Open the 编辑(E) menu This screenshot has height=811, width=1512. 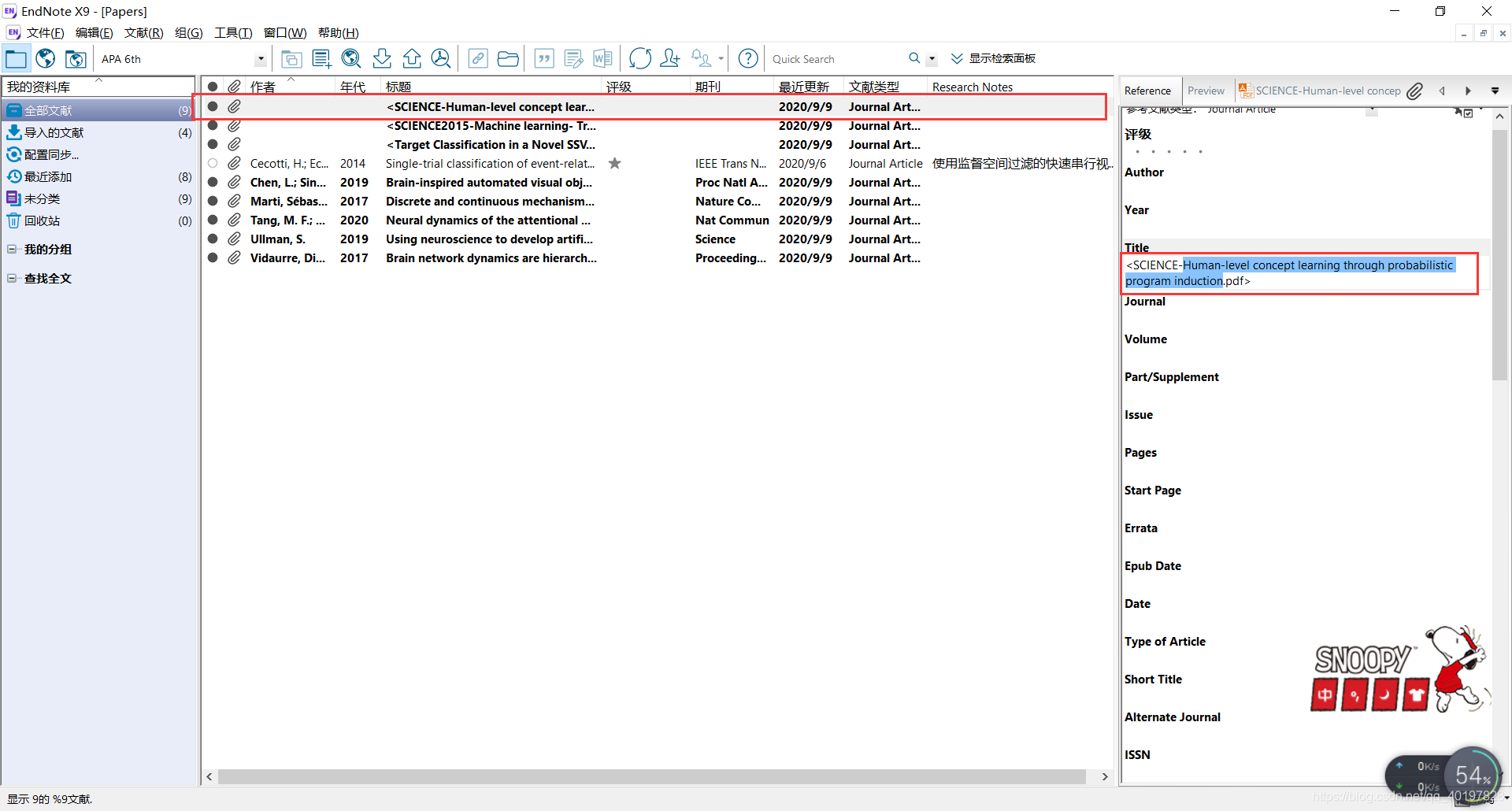click(x=94, y=32)
